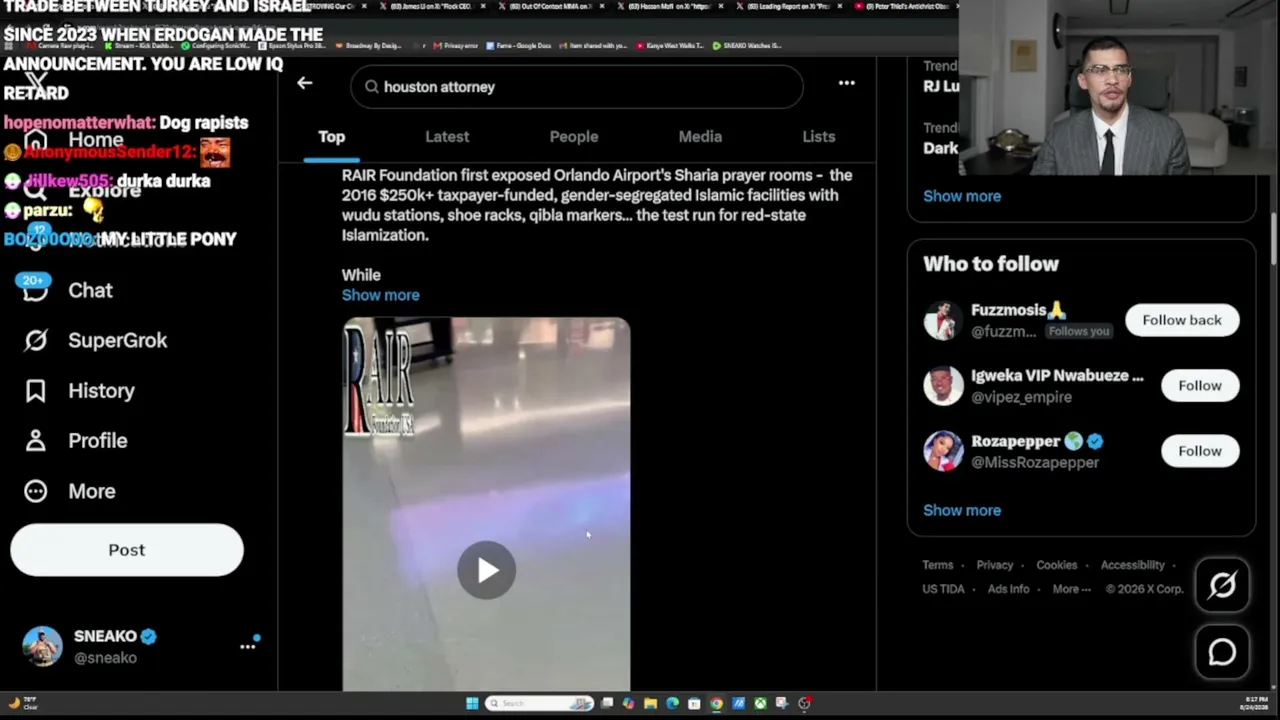Open the Privacy footer link
The image size is (1280, 720).
995,565
